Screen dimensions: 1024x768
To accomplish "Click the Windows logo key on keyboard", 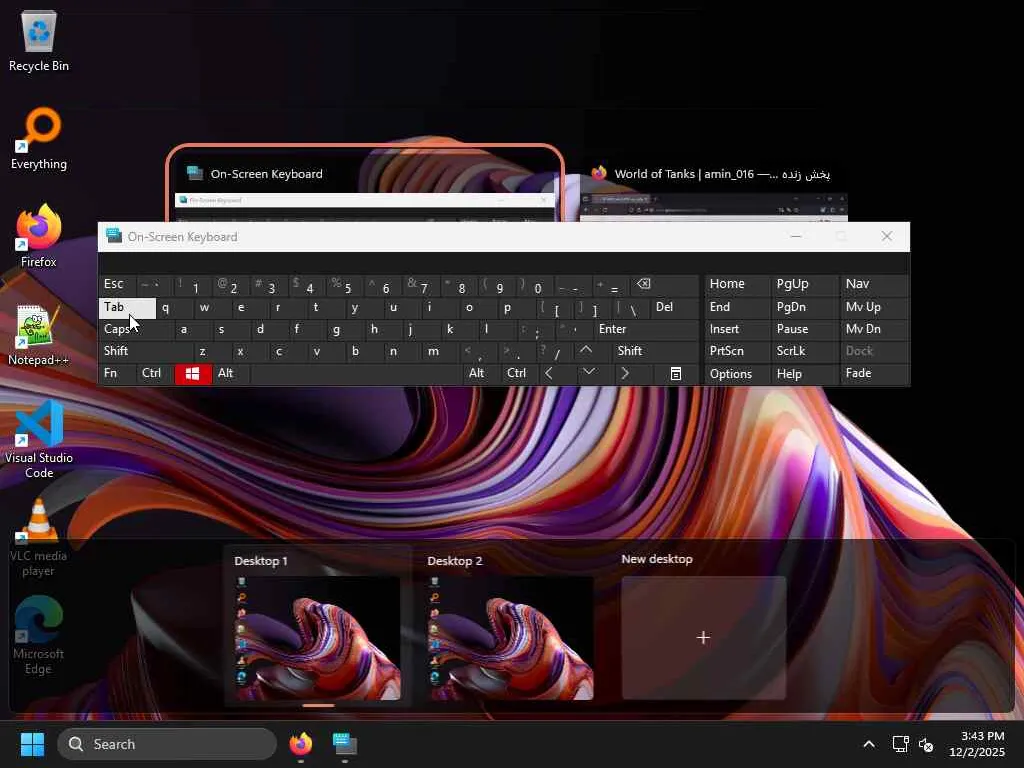I will click(x=193, y=374).
